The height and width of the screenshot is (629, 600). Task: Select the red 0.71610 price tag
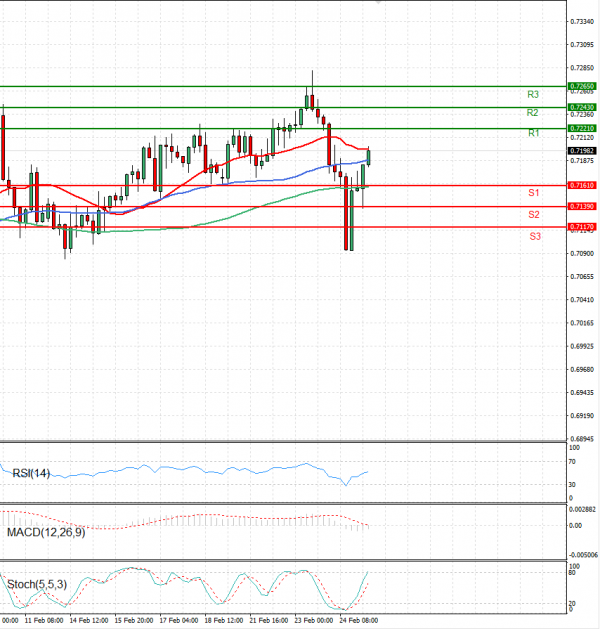point(582,185)
